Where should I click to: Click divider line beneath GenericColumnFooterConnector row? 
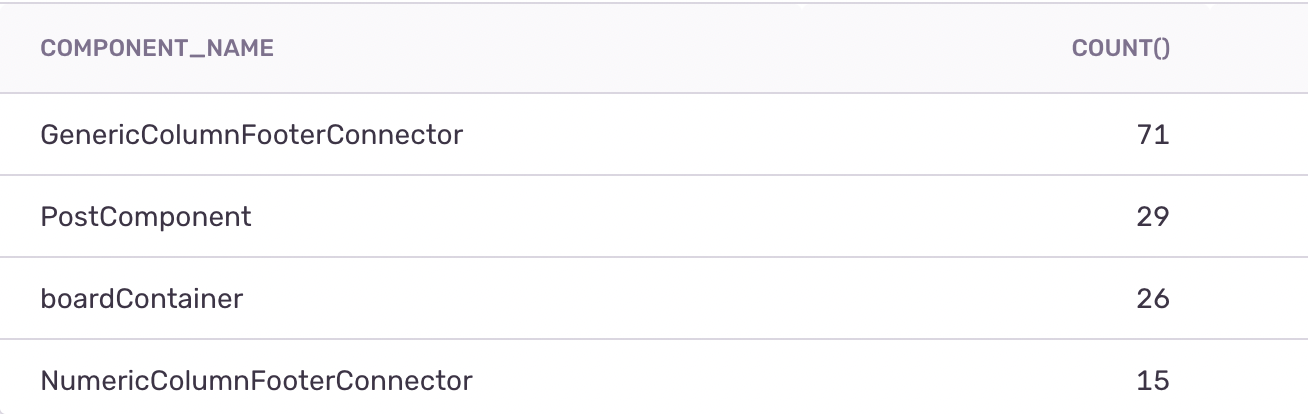(654, 175)
